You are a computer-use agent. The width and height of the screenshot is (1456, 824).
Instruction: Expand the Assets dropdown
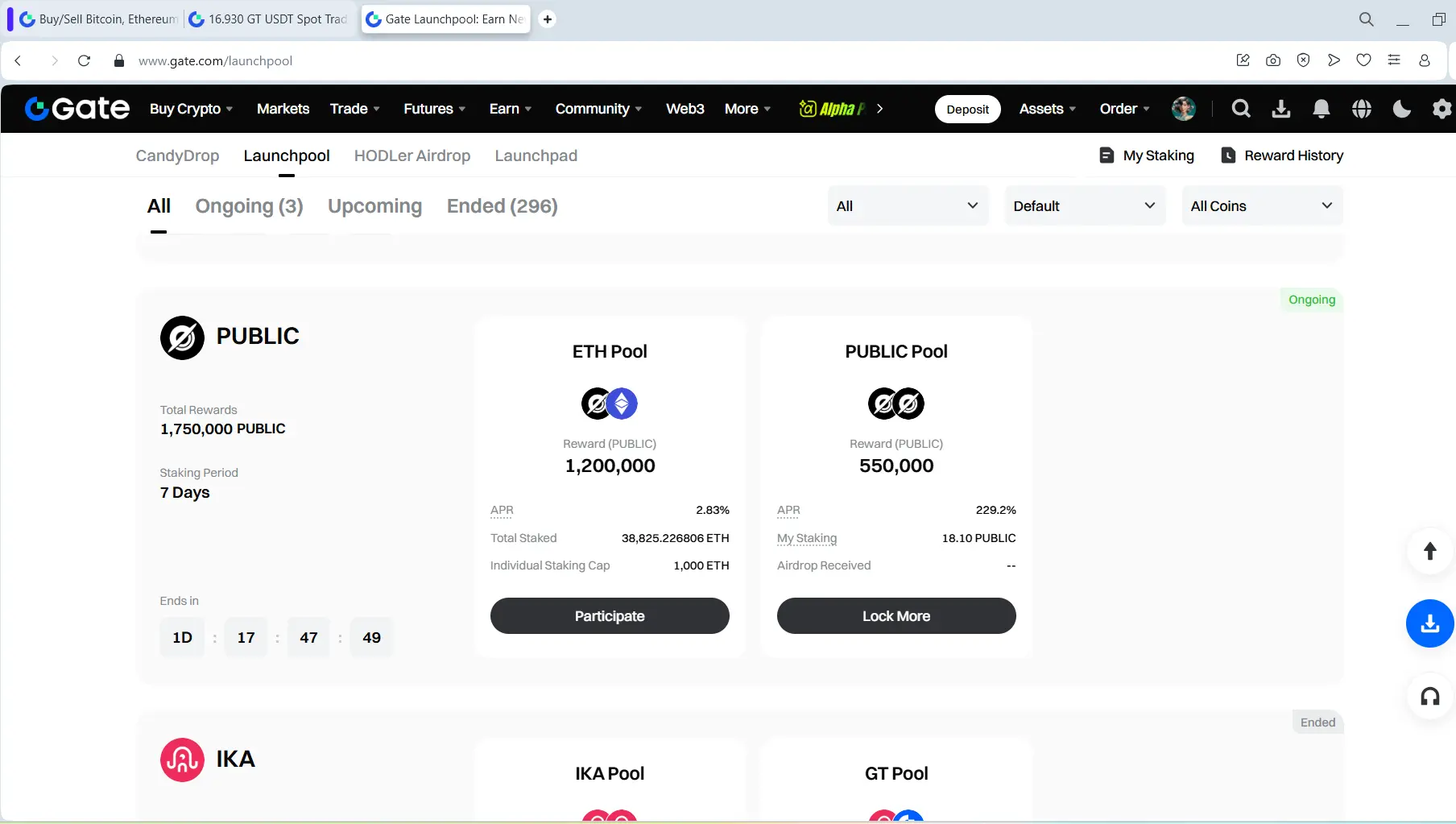(1048, 109)
